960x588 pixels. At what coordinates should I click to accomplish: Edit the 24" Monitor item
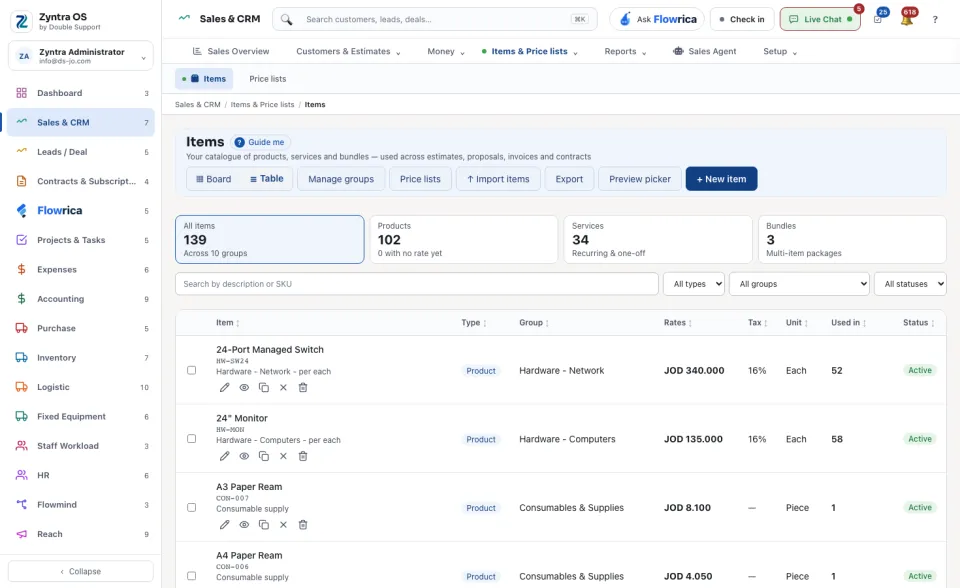point(225,456)
